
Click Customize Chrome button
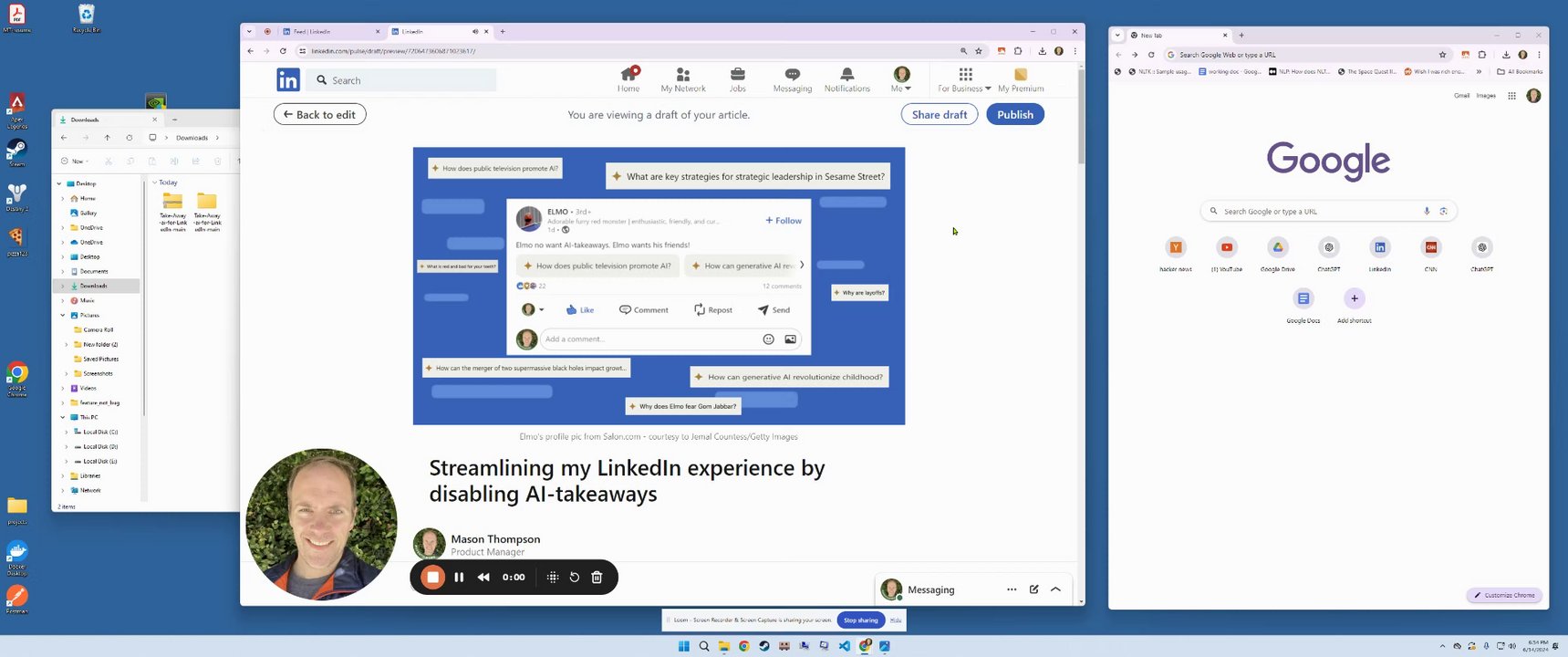coord(1504,595)
